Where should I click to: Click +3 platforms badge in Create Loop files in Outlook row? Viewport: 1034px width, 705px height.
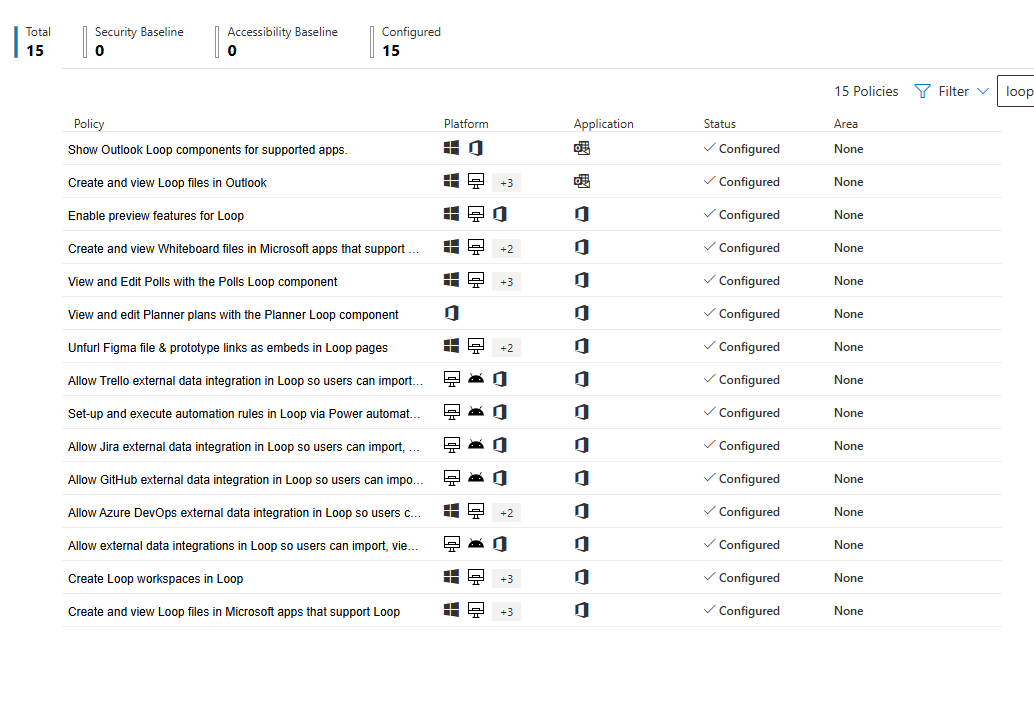[506, 183]
